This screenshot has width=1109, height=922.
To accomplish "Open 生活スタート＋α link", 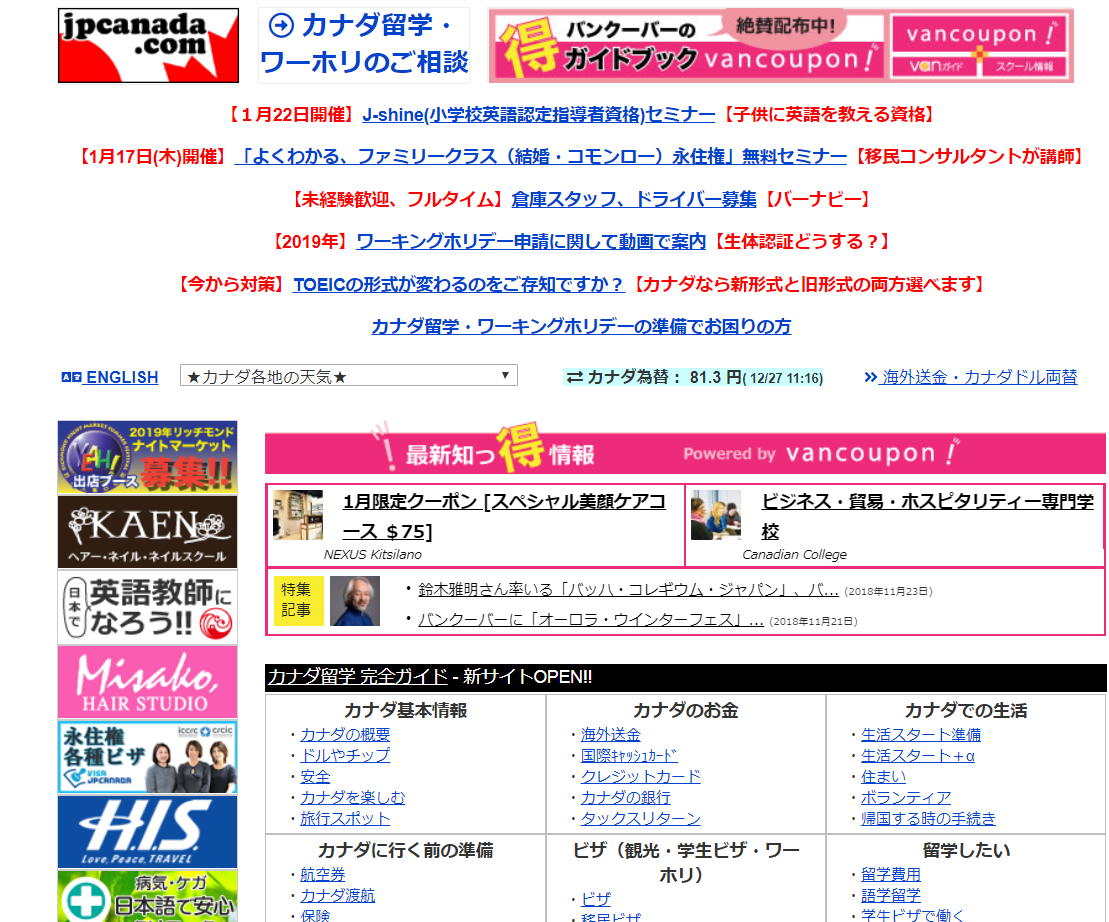I will (x=917, y=755).
